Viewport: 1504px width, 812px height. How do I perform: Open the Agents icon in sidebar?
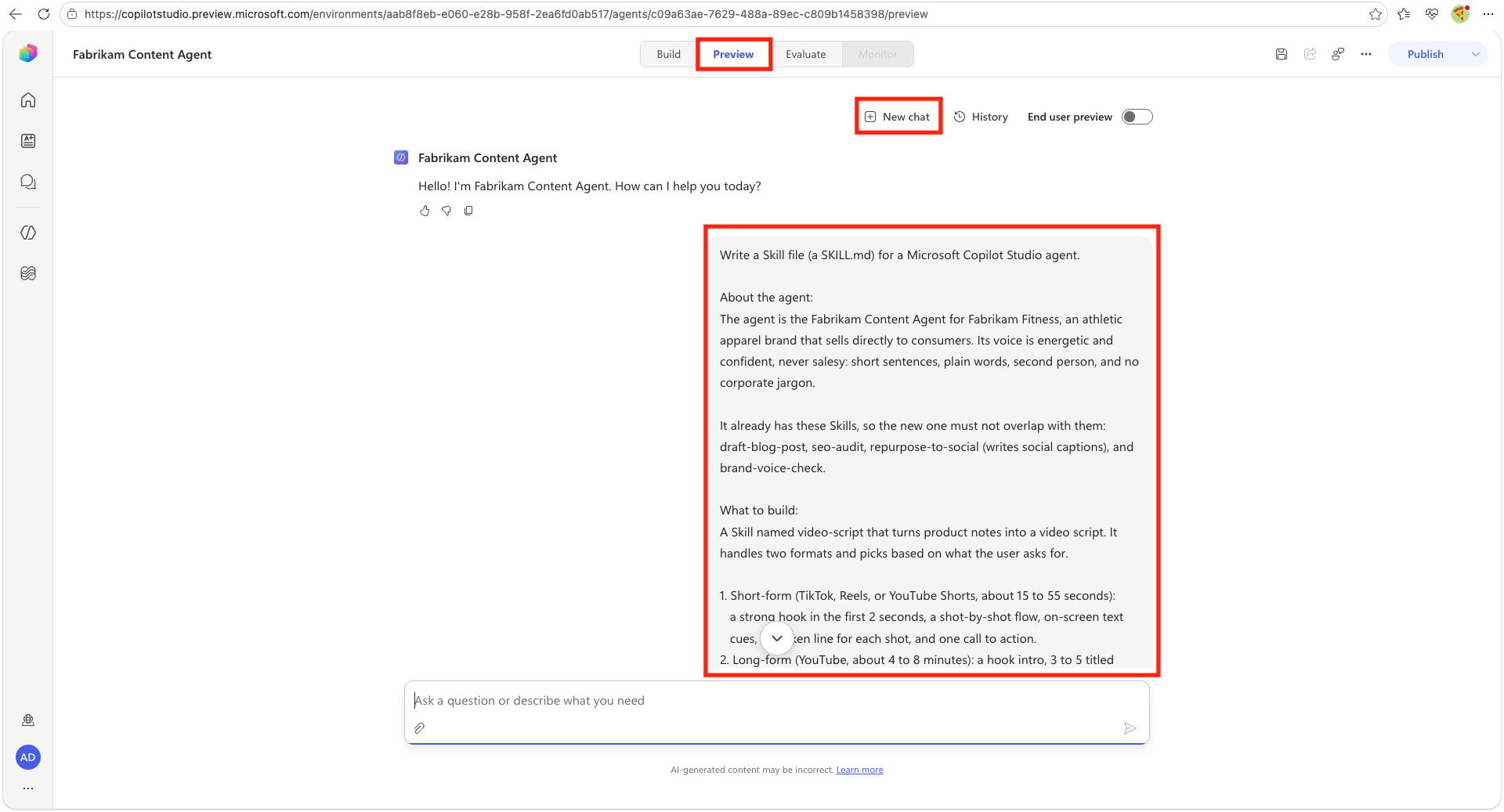pos(28,141)
